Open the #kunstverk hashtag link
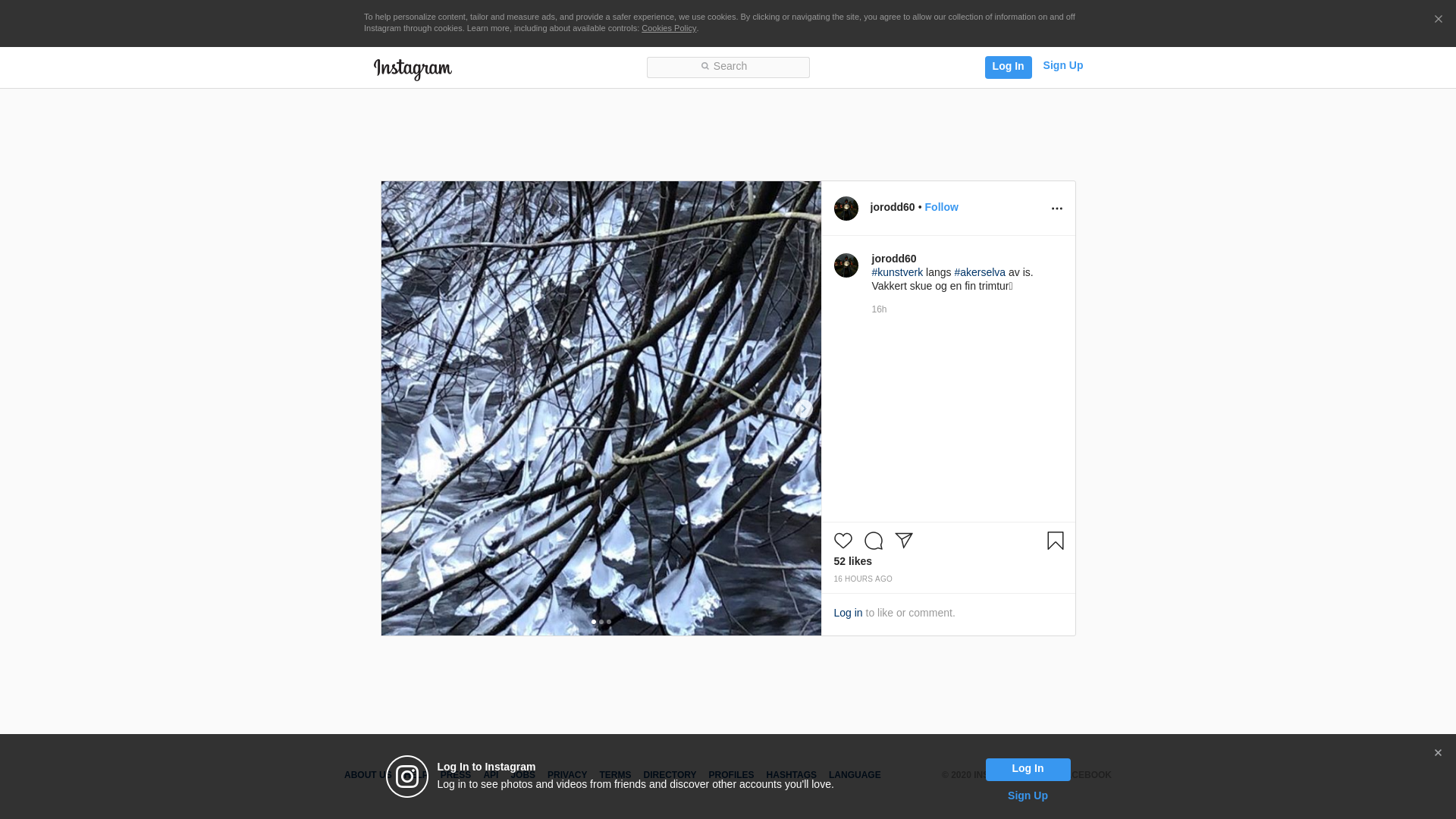Image resolution: width=1456 pixels, height=819 pixels. (x=897, y=272)
